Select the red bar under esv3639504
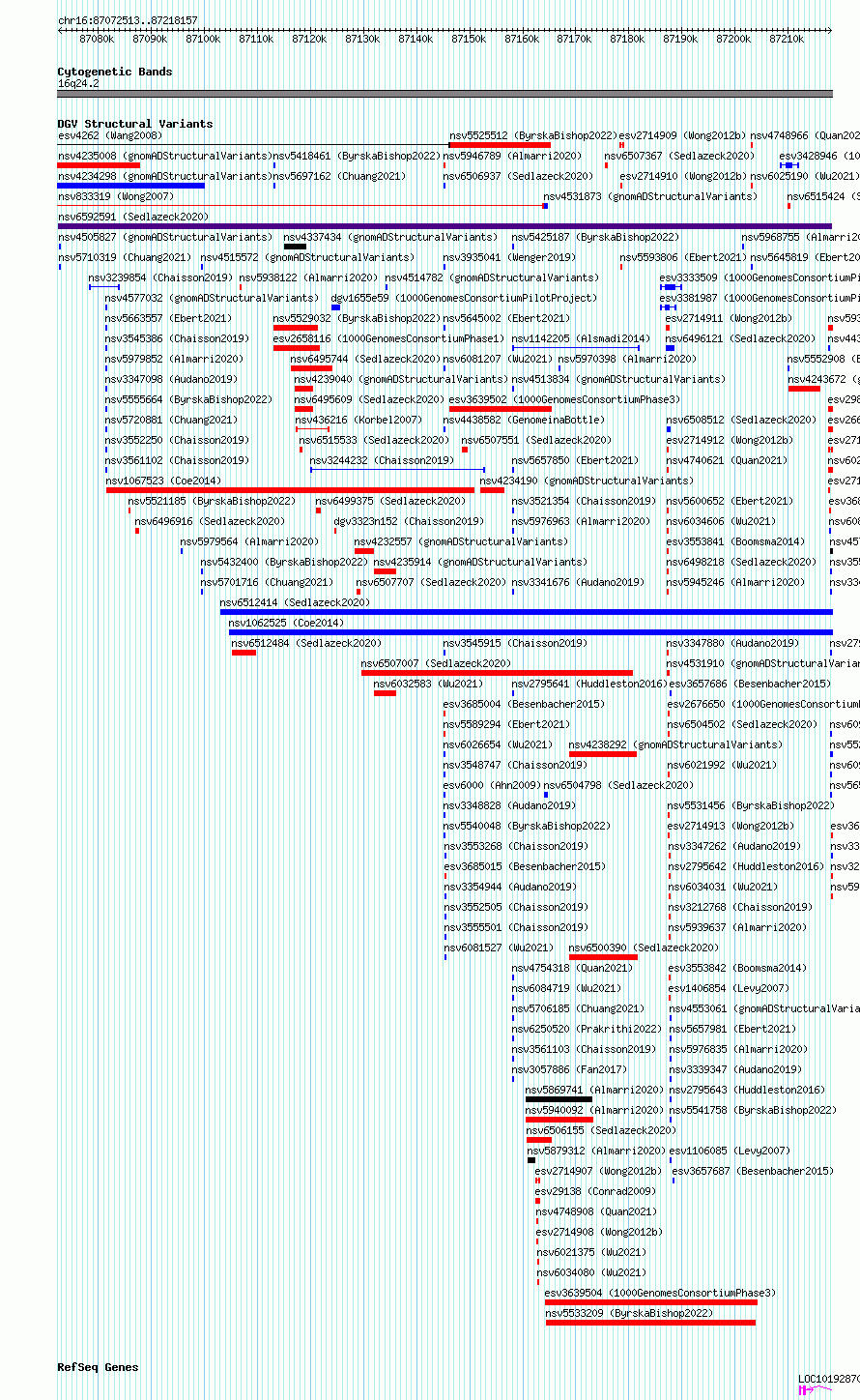860x1400 pixels. point(651,1302)
